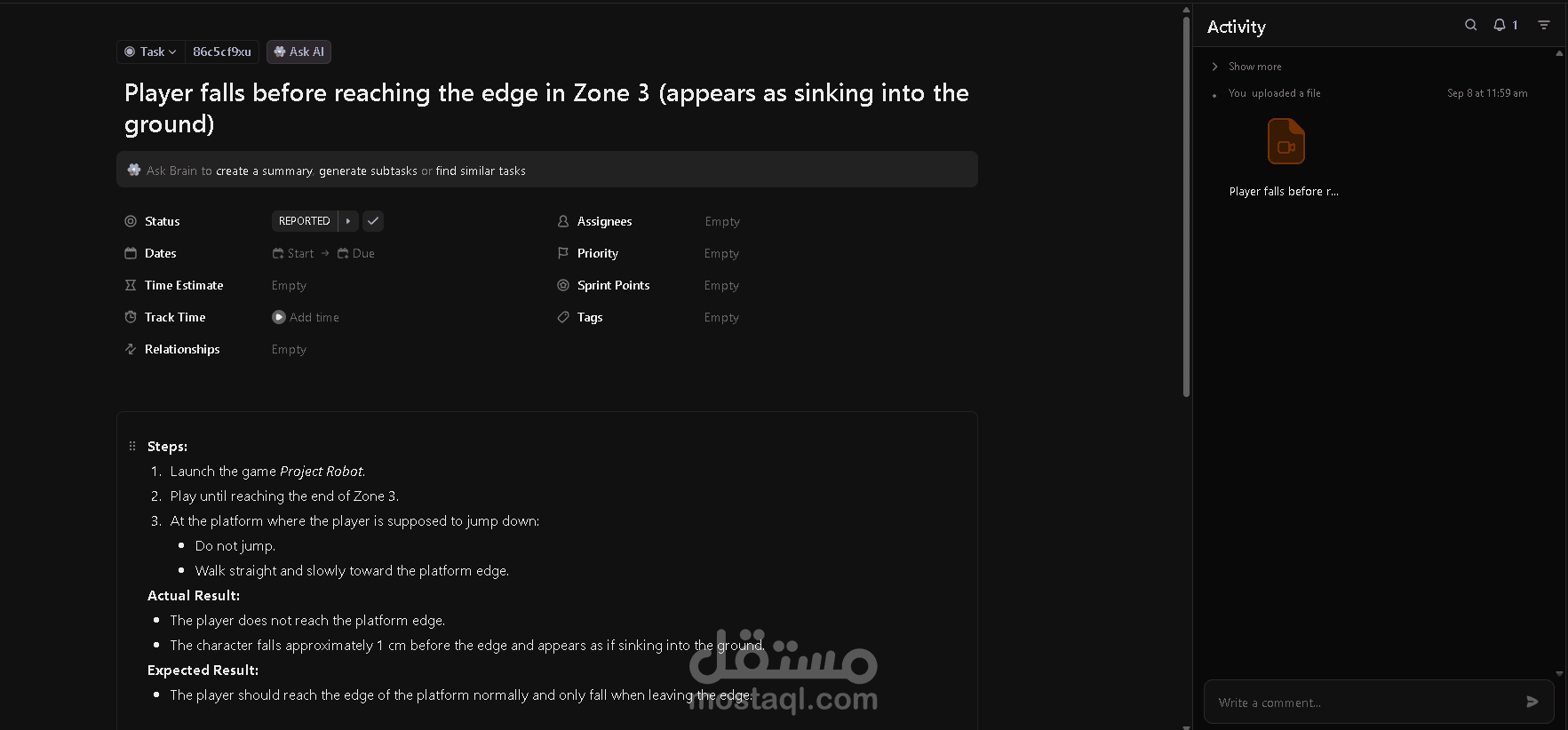Advance the REPORTED status with the arrow button
This screenshot has width=1568, height=730.
click(x=348, y=221)
